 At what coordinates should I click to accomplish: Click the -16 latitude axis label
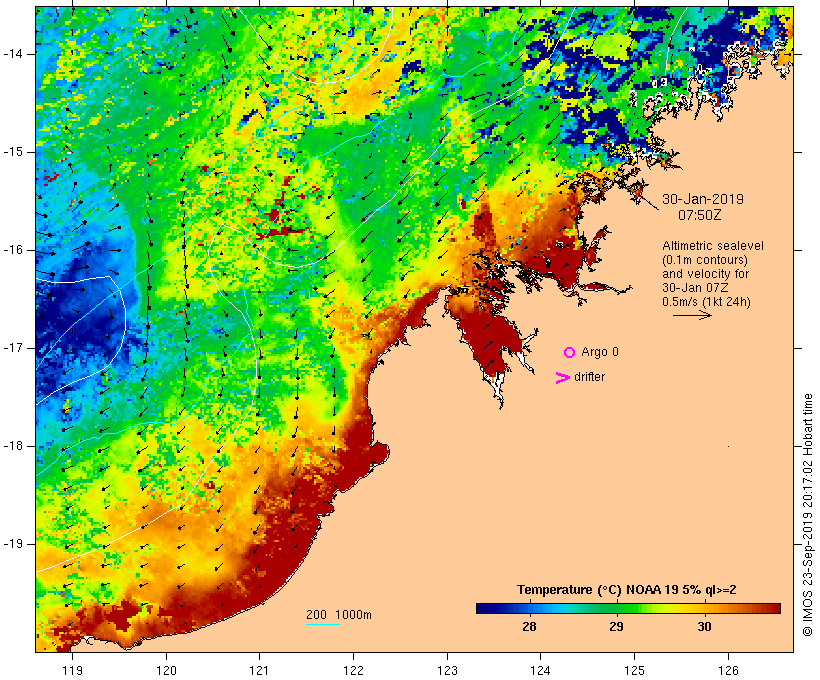point(13,250)
